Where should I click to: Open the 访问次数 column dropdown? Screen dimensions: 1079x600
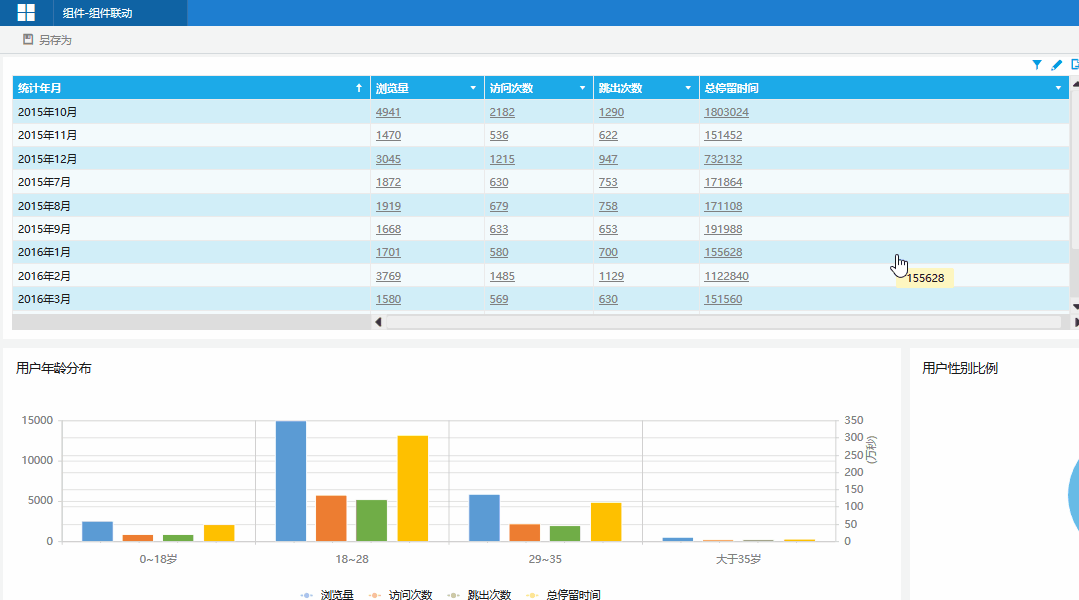(582, 88)
